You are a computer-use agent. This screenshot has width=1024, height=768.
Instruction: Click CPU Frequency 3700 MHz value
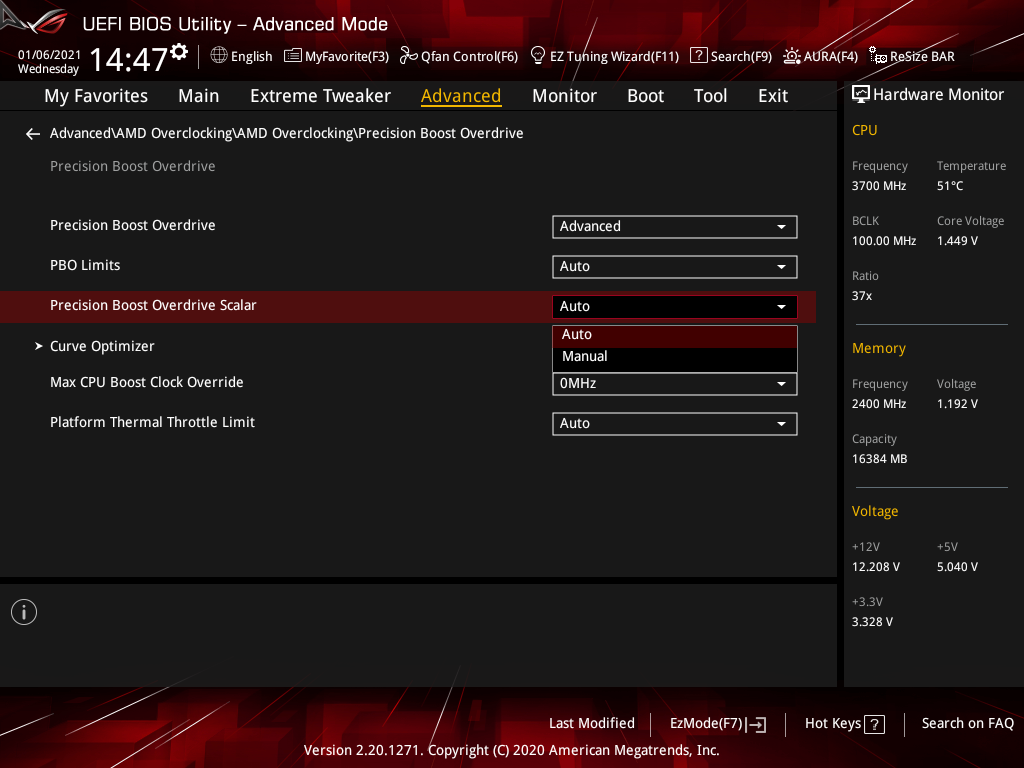(878, 186)
